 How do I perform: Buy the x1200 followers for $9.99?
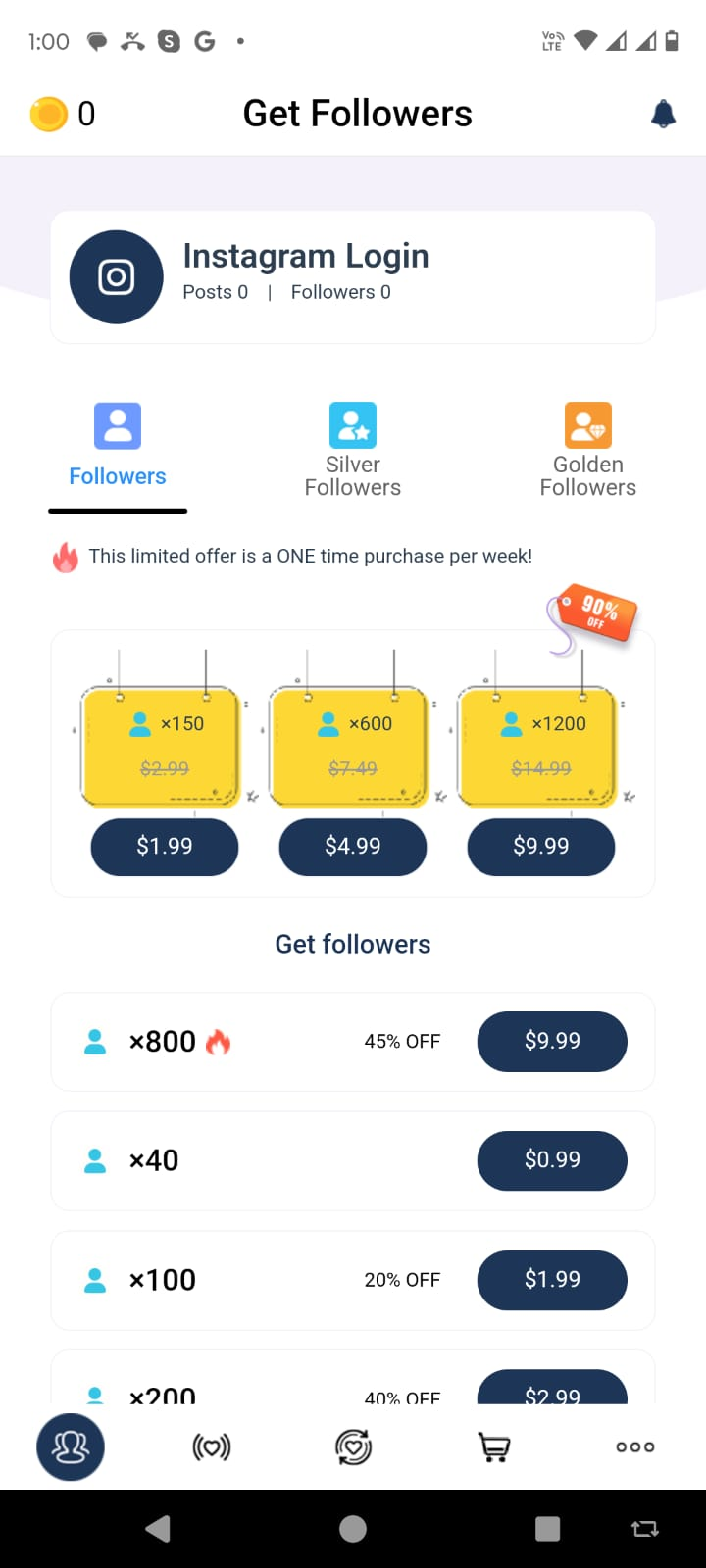[x=540, y=846]
